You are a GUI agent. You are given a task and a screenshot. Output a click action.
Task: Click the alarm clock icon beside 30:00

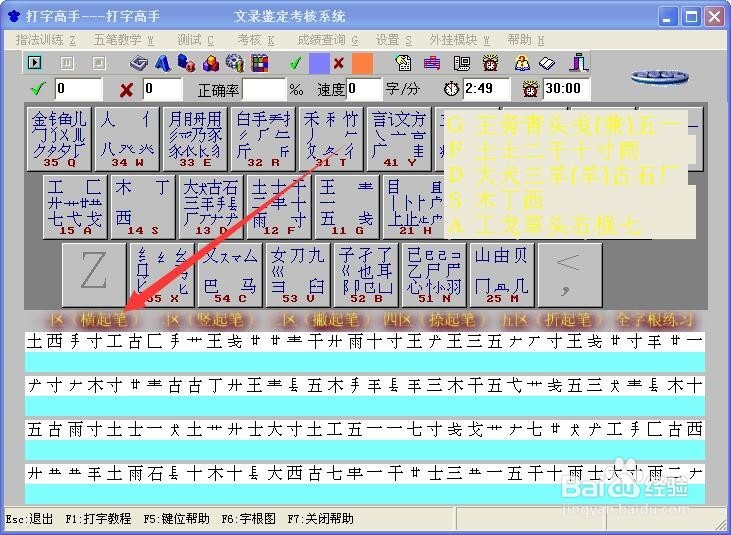pos(530,89)
